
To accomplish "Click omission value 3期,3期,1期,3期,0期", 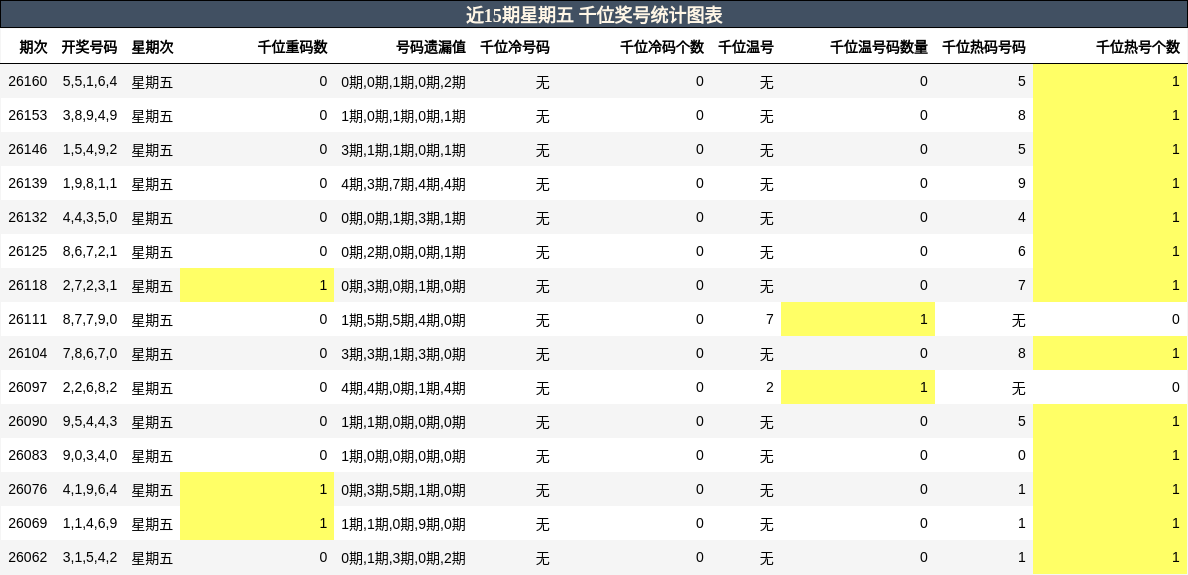I will (403, 354).
